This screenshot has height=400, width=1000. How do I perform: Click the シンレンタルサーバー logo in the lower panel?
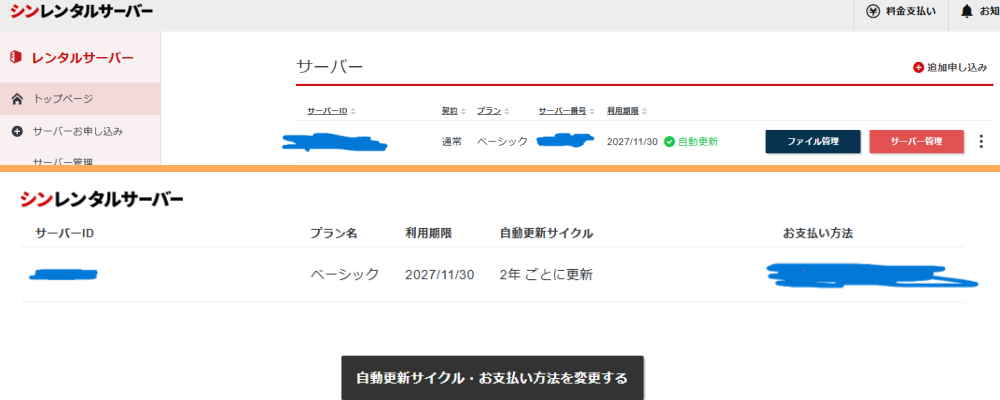(x=102, y=200)
